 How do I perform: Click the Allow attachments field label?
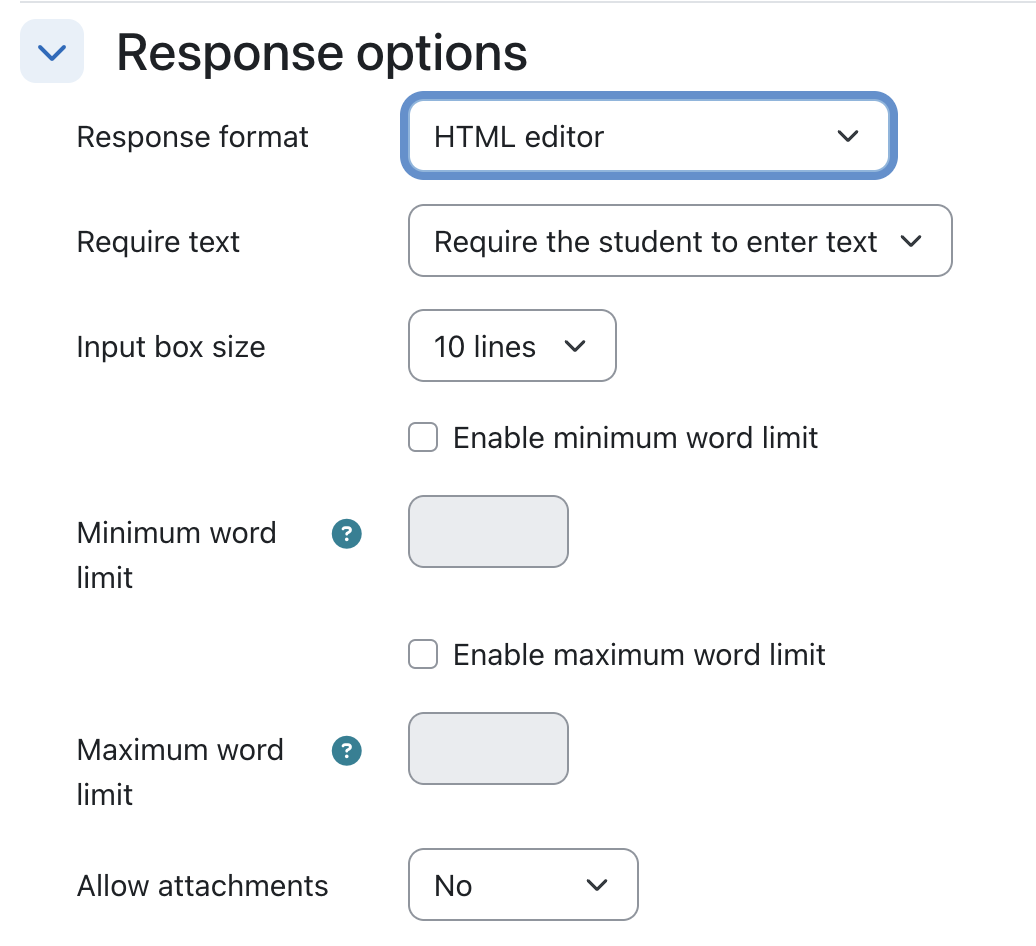[202, 886]
